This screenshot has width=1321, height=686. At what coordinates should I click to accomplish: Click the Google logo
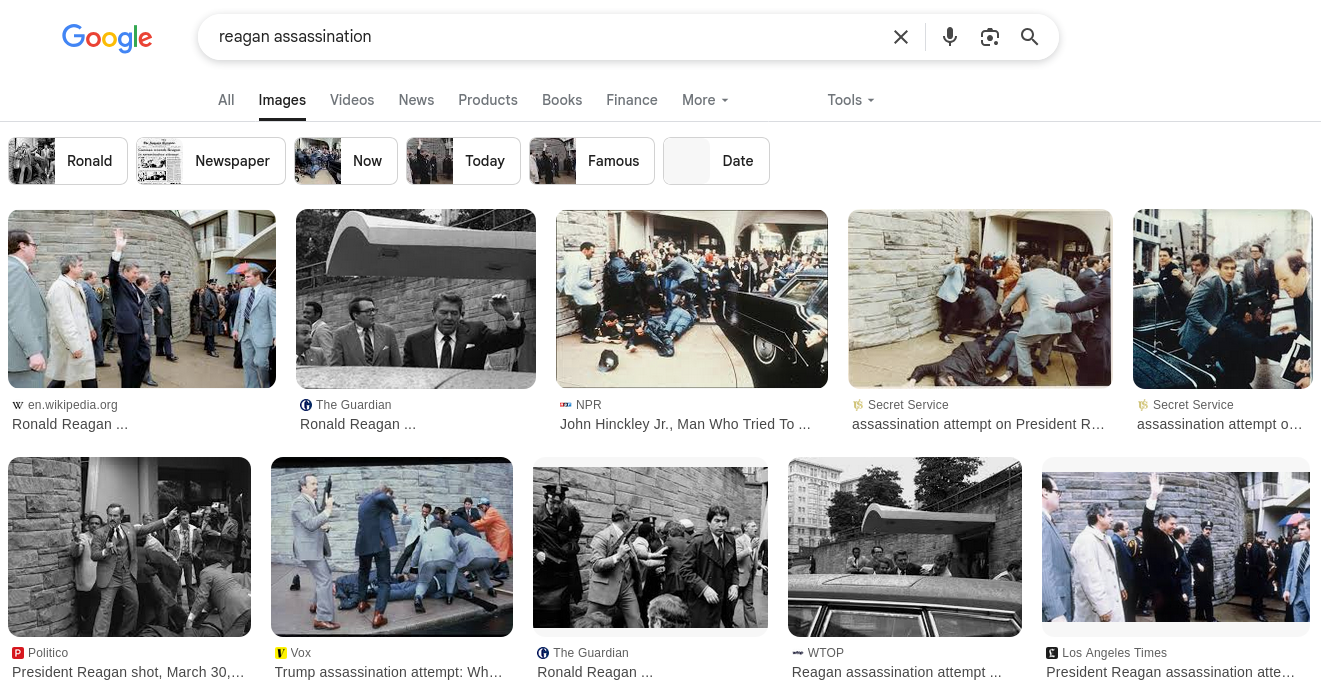107,38
